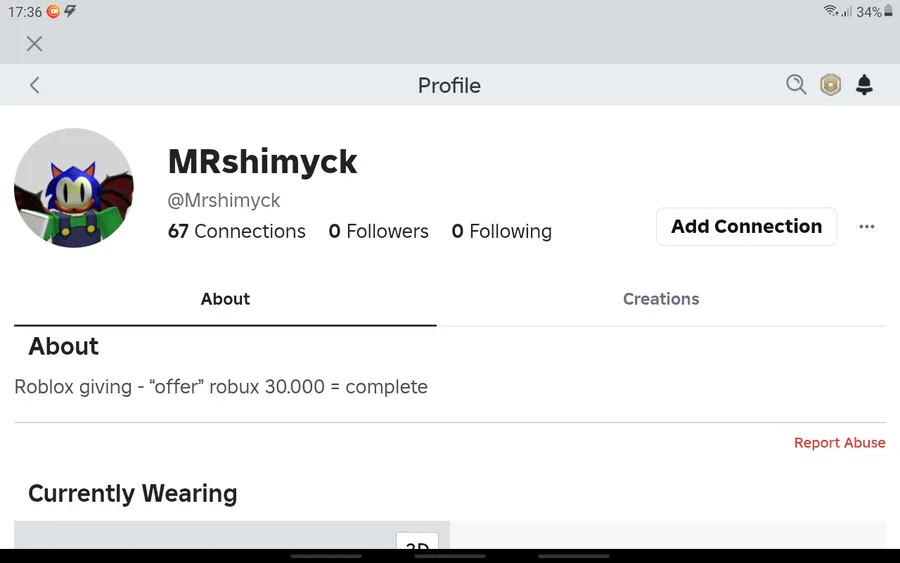This screenshot has height=563, width=900.
Task: Open the notifications bell
Action: point(864,85)
